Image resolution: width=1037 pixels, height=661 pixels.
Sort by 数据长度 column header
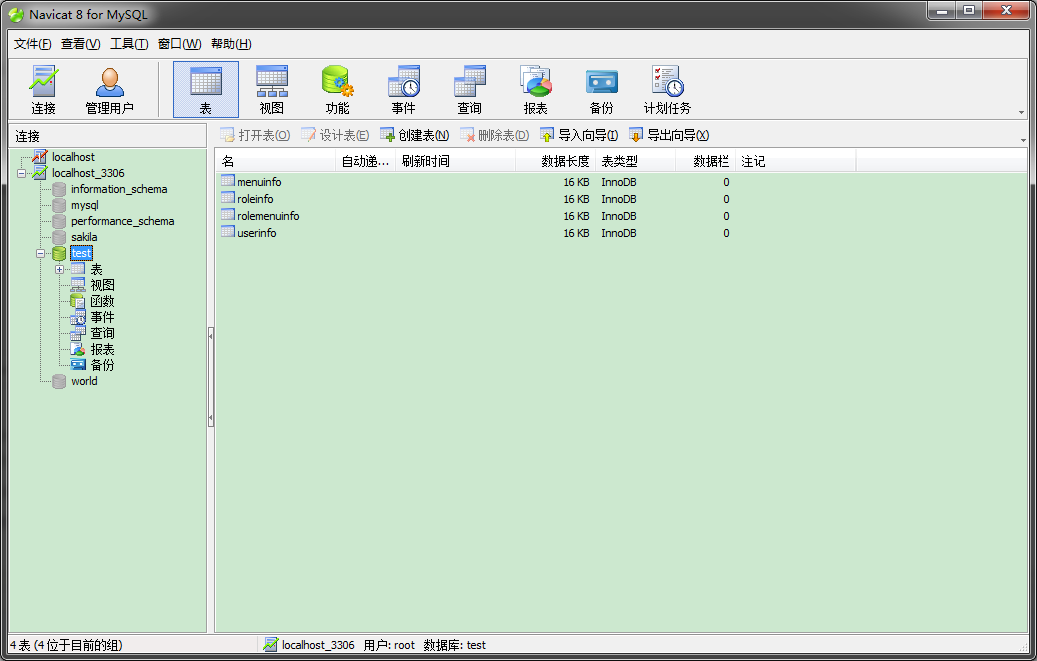click(556, 161)
